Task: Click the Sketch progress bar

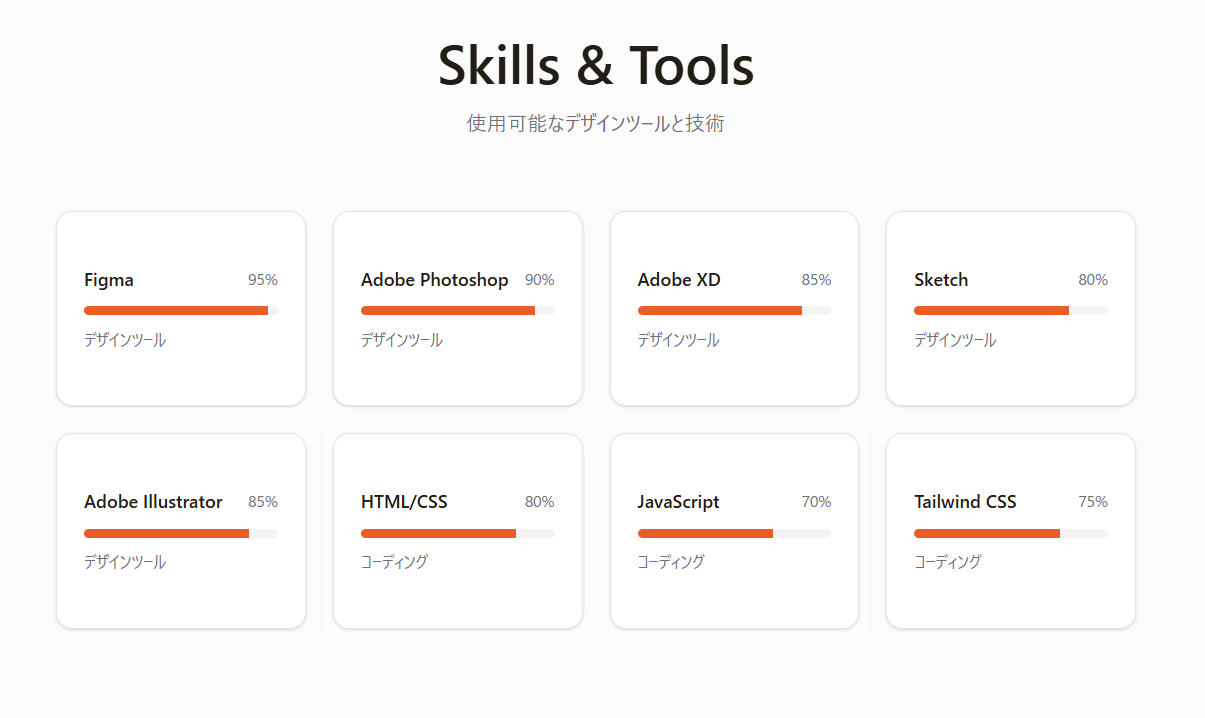Action: point(1011,311)
